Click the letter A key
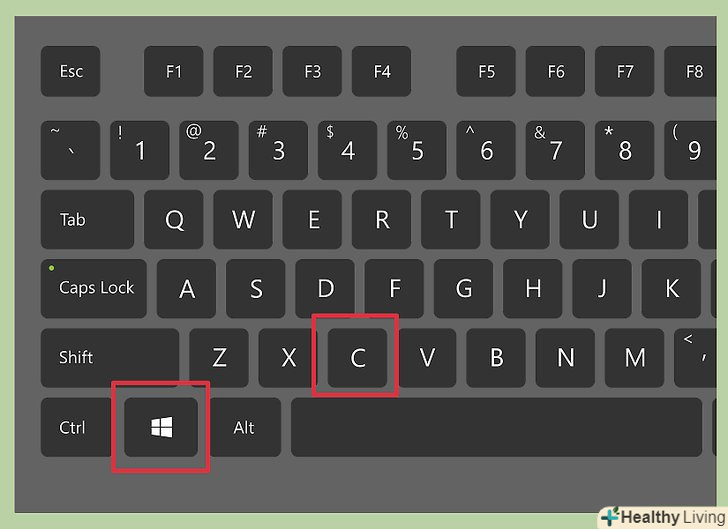 click(187, 288)
